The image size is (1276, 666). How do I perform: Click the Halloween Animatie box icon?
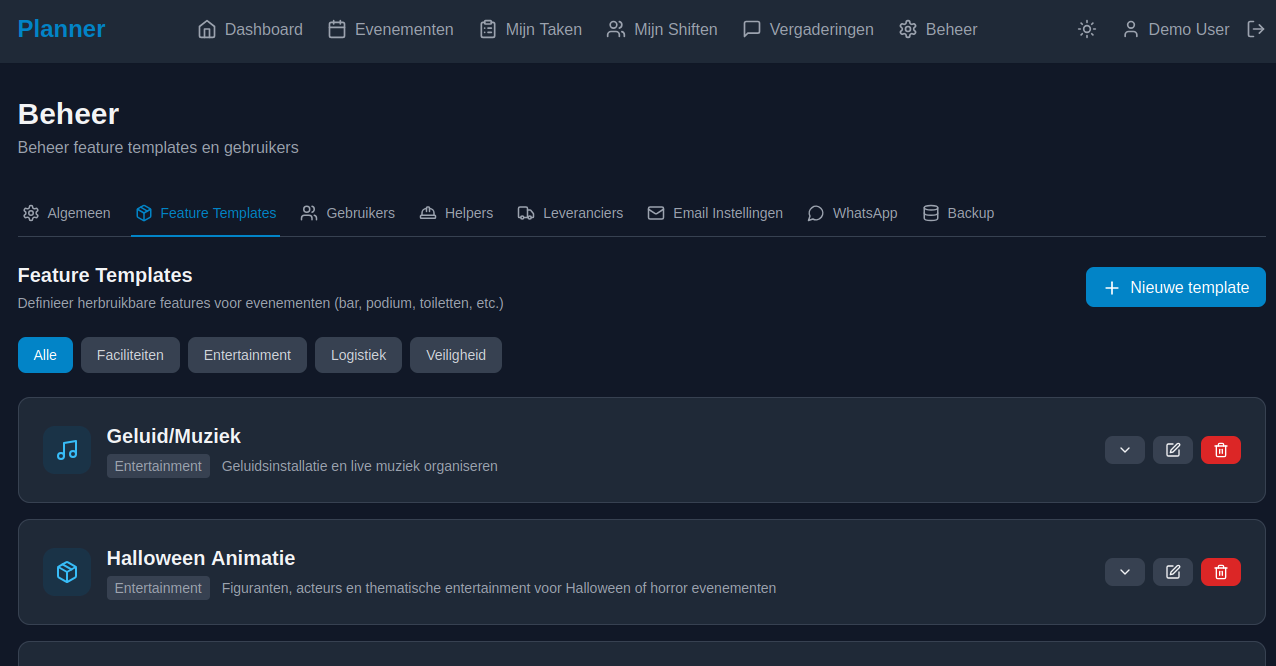(x=67, y=572)
